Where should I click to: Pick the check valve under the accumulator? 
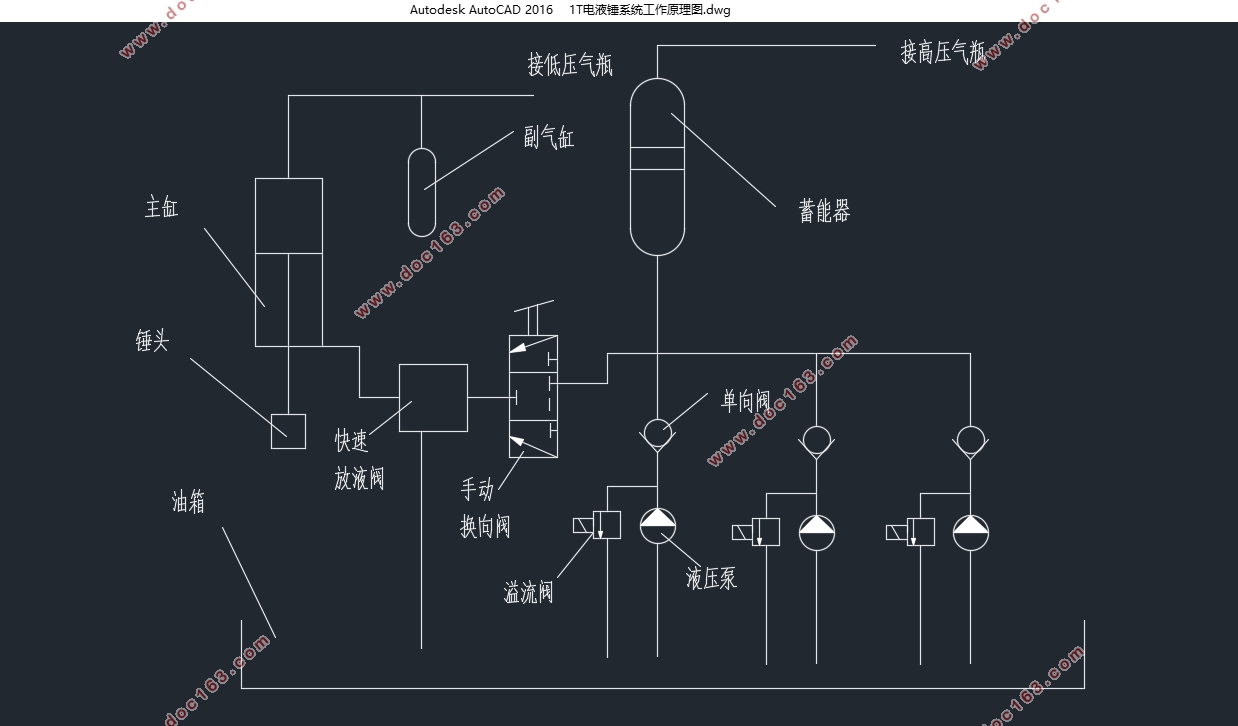coord(657,435)
